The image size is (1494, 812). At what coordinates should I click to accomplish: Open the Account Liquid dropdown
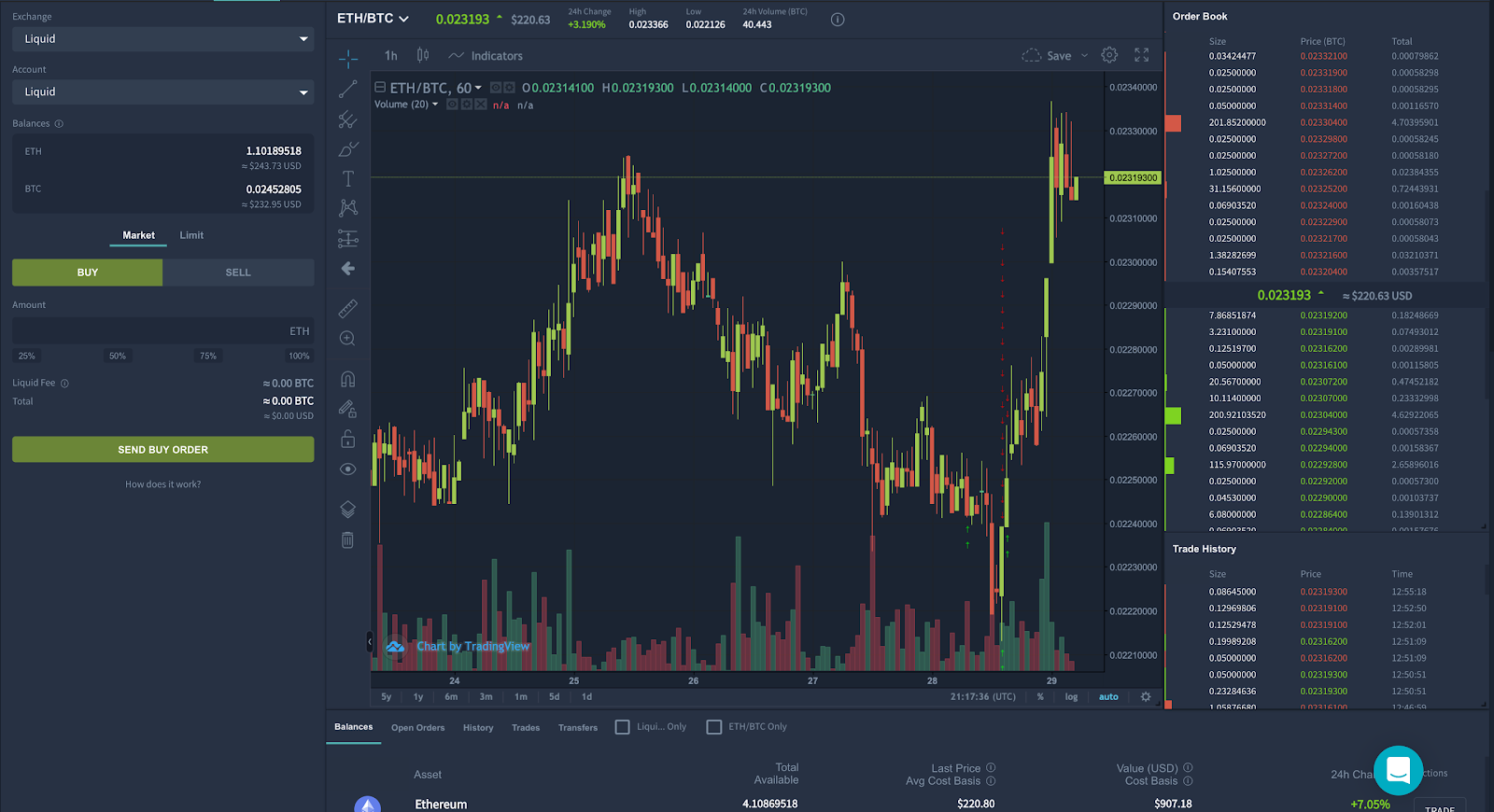[163, 91]
